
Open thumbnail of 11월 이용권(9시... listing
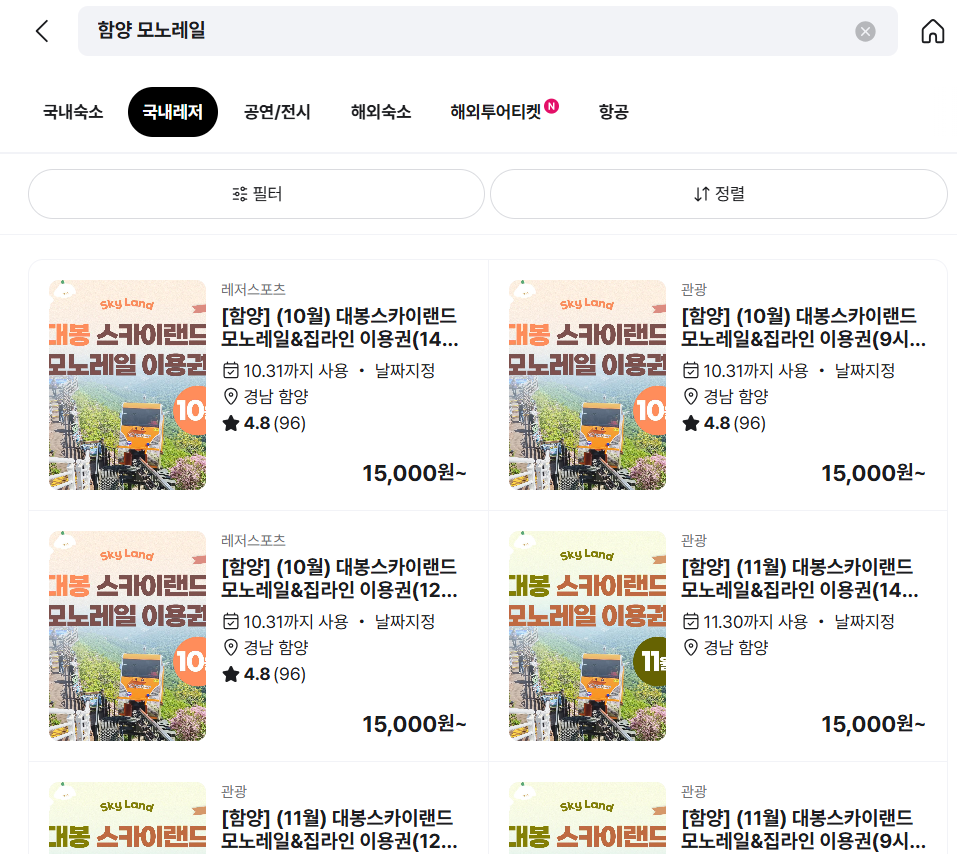tap(587, 818)
